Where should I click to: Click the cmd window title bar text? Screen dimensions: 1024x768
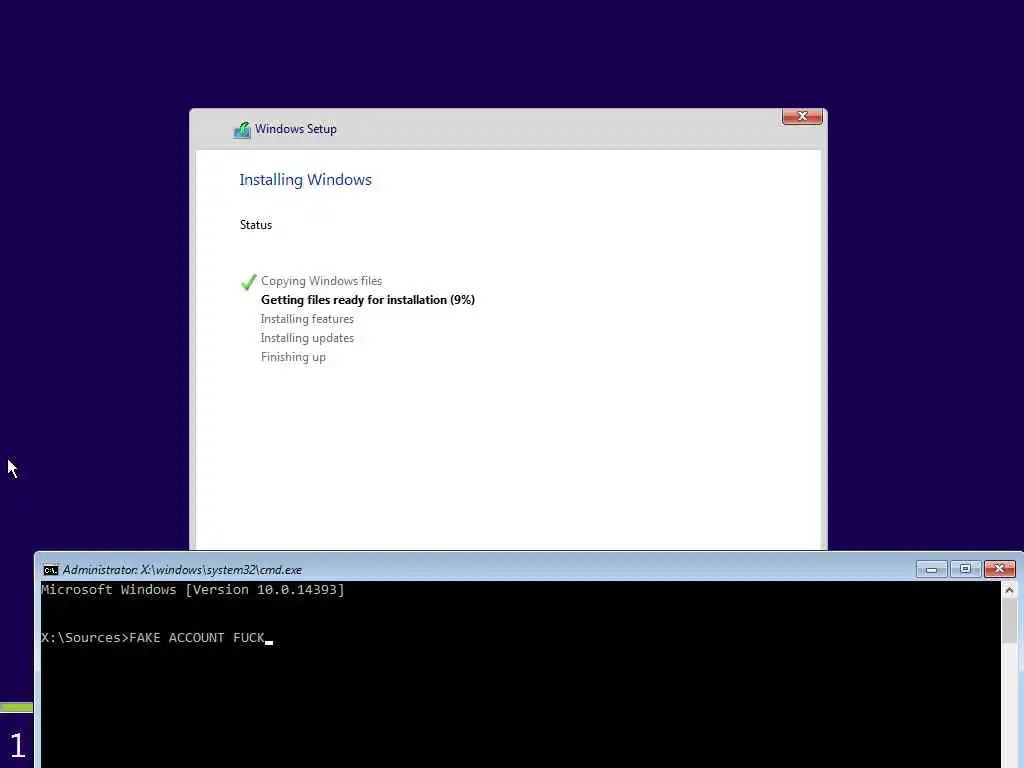tap(182, 570)
